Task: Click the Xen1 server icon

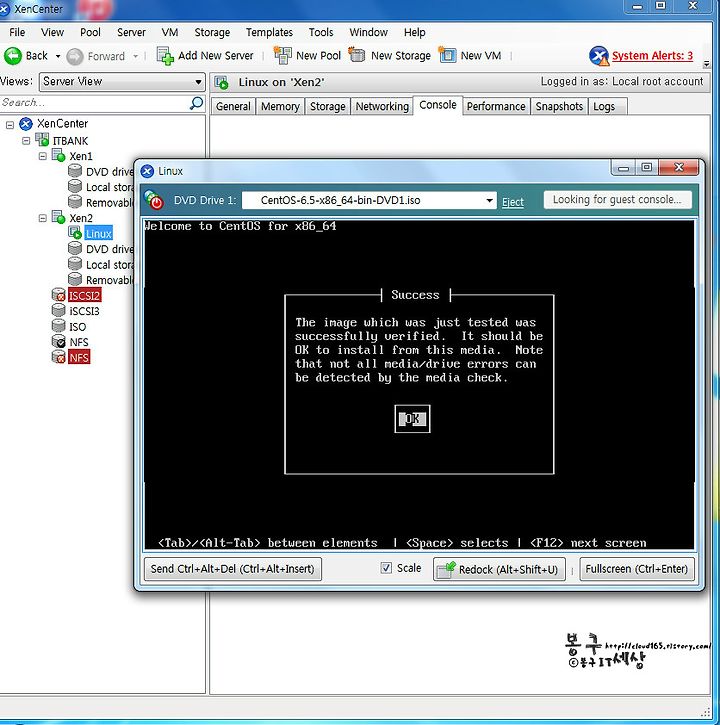Action: tap(58, 155)
